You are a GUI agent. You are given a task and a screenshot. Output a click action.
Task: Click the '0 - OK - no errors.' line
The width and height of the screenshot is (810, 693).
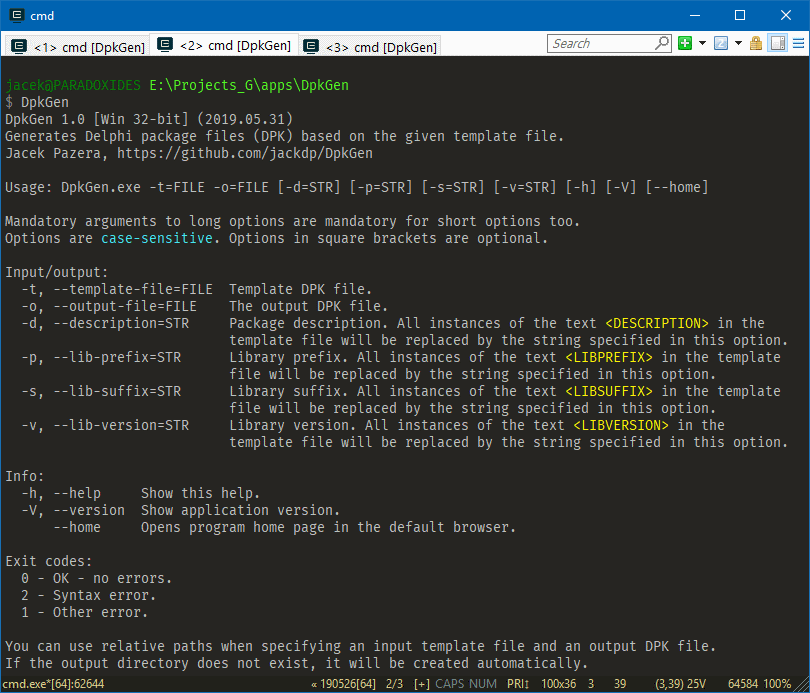click(97, 578)
